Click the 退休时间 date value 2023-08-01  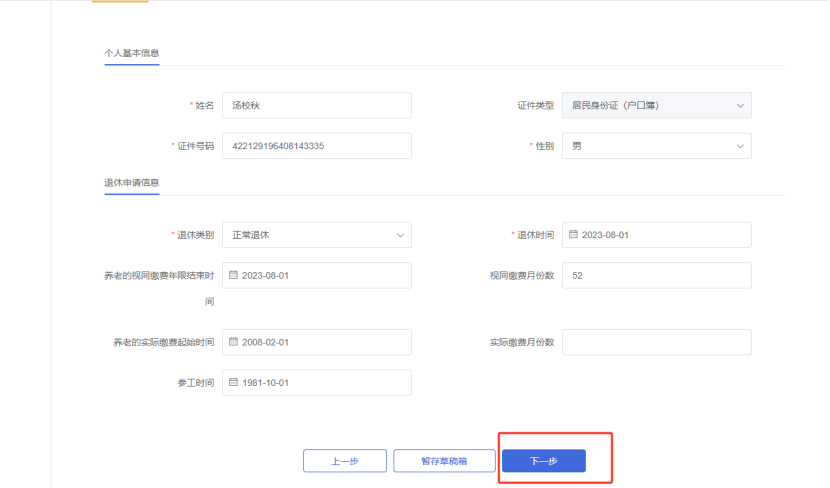[605, 235]
